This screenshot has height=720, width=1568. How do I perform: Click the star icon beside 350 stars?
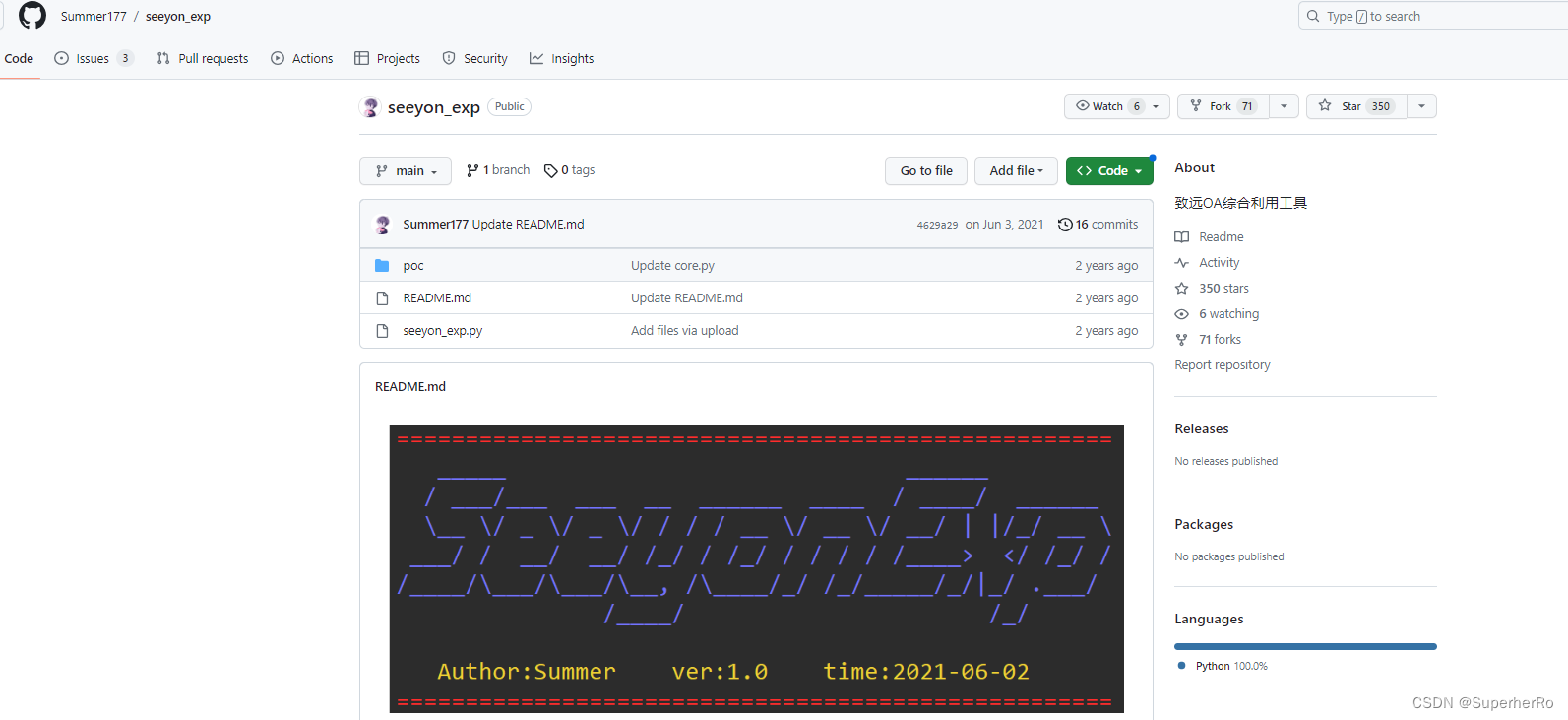pyautogui.click(x=1182, y=289)
